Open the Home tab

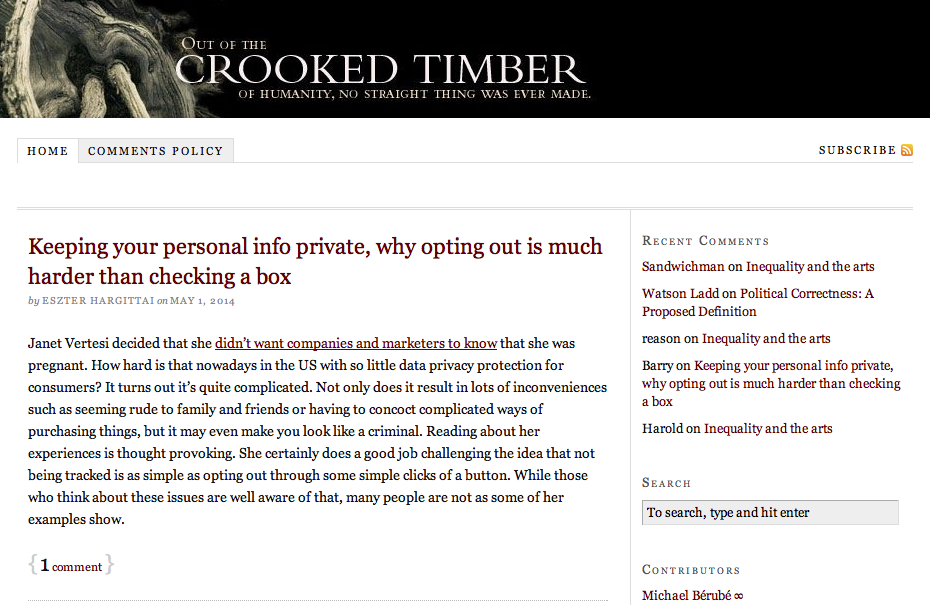tap(48, 151)
